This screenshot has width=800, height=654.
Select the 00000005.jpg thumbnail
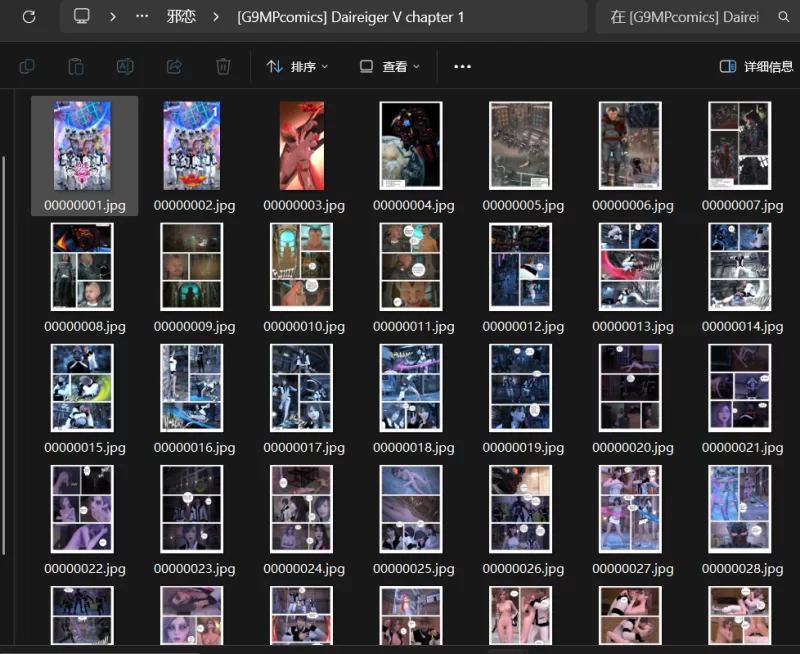pos(520,145)
